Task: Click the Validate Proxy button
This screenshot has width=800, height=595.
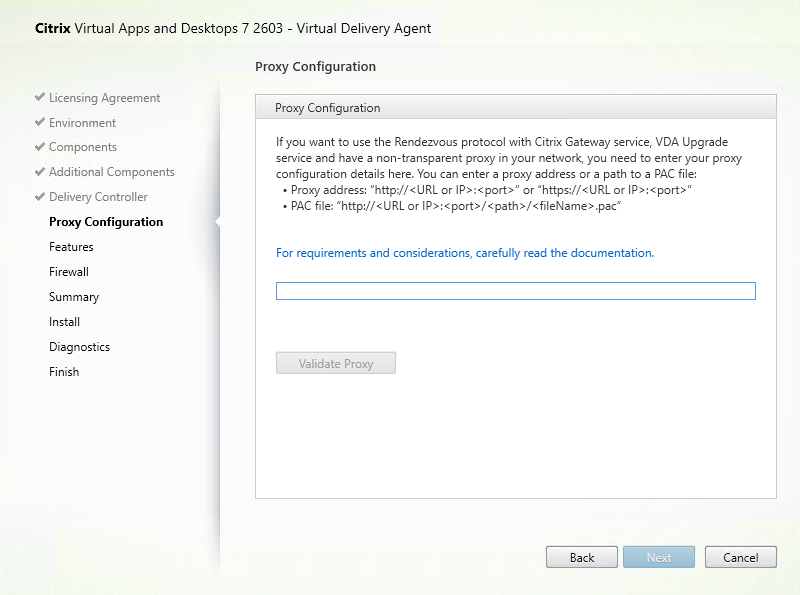Action: tap(336, 363)
